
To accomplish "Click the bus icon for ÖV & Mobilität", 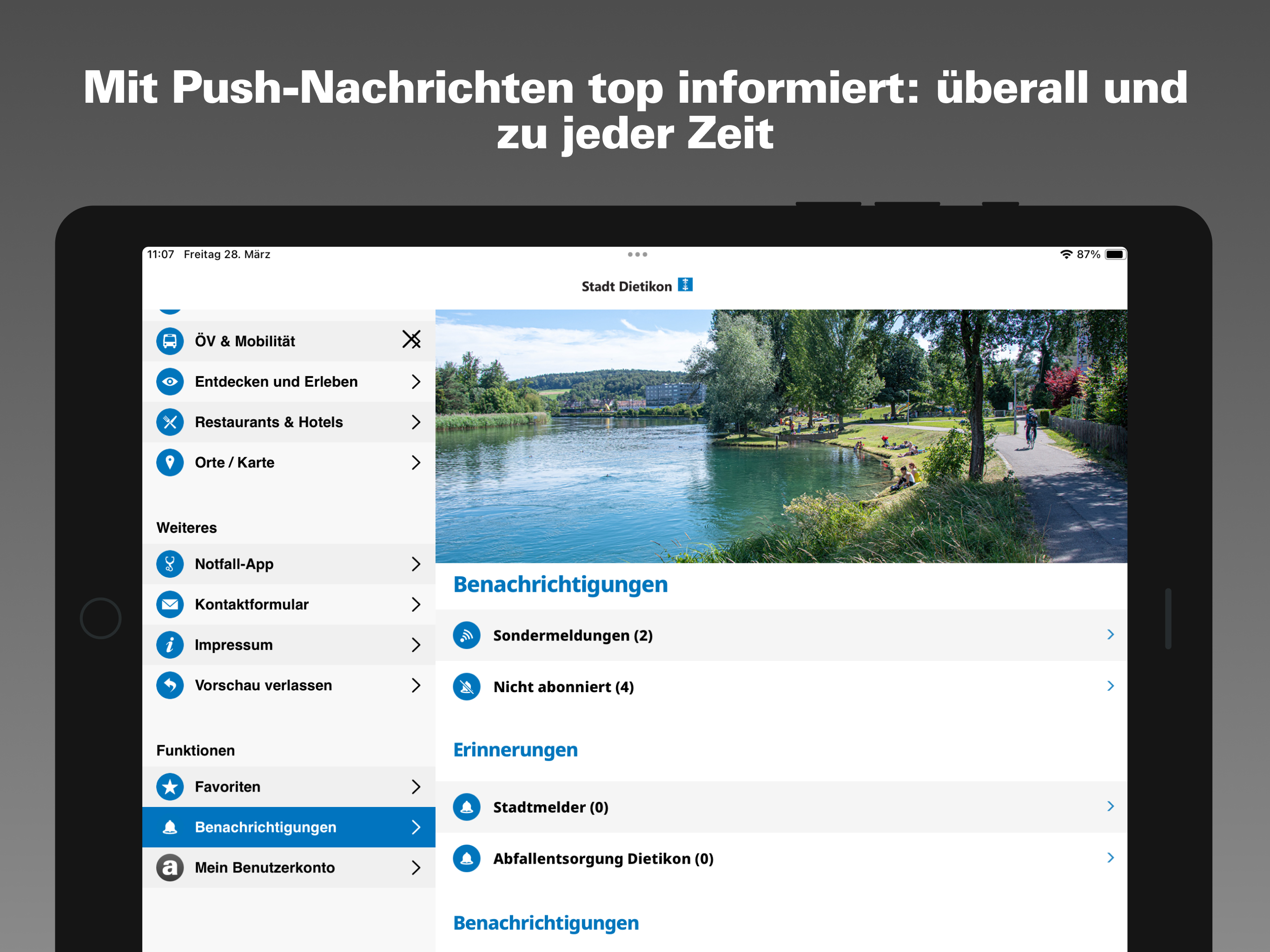I will [170, 341].
